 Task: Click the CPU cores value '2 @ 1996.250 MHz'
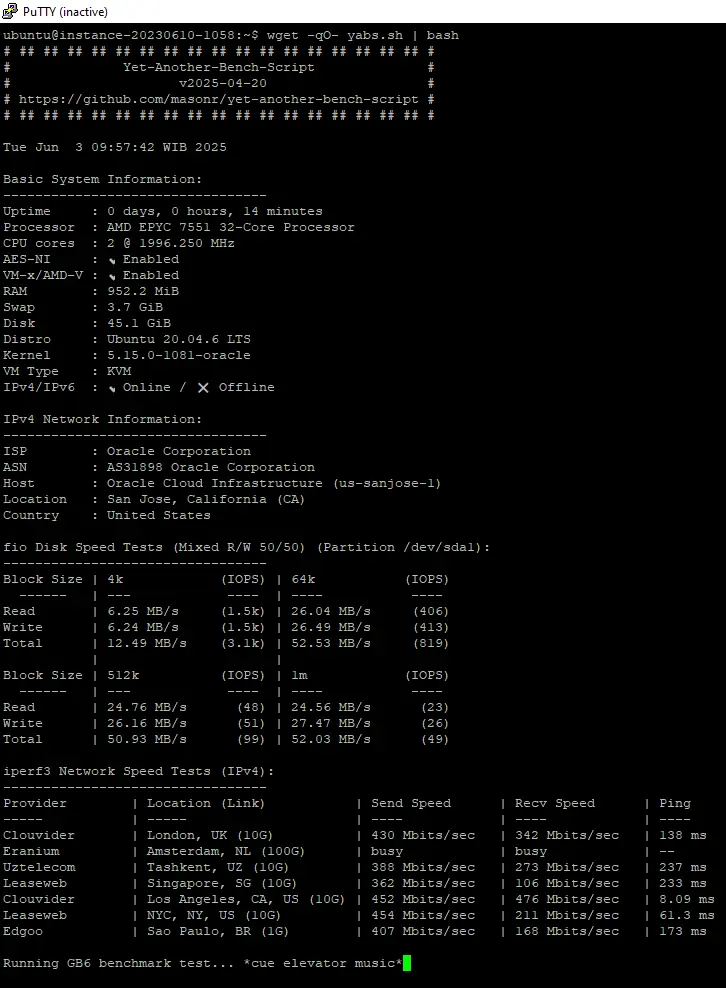pyautogui.click(x=171, y=243)
